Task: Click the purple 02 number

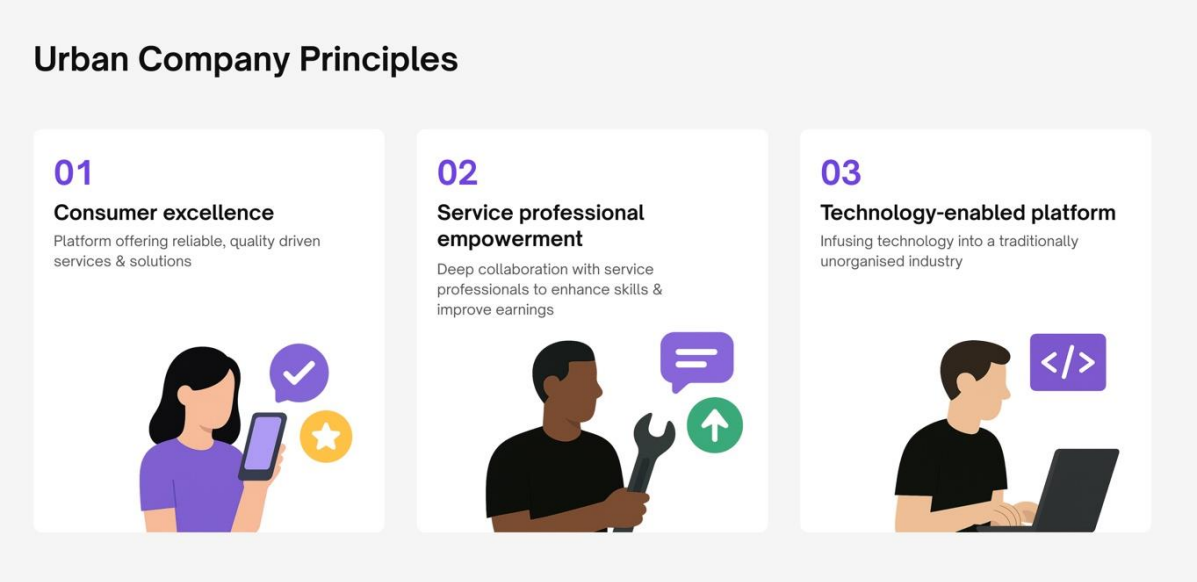Action: pyautogui.click(x=457, y=173)
